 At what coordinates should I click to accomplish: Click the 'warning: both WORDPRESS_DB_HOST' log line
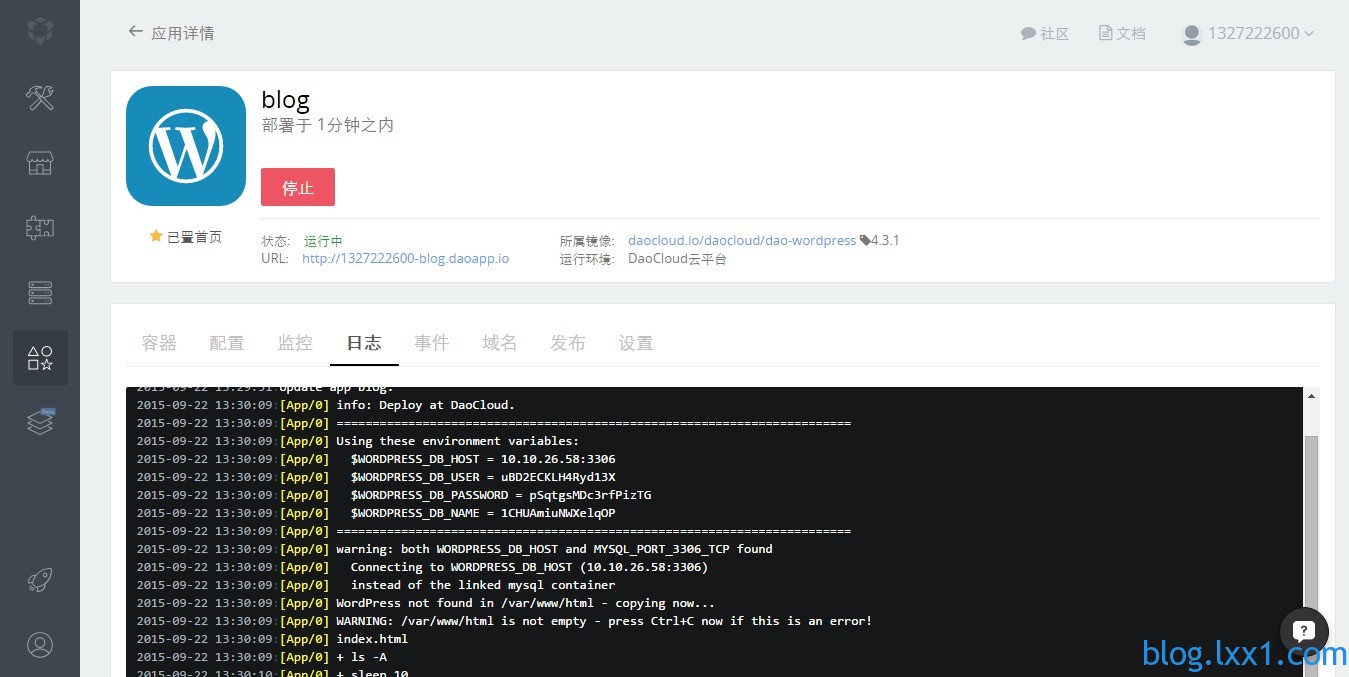[x=554, y=549]
